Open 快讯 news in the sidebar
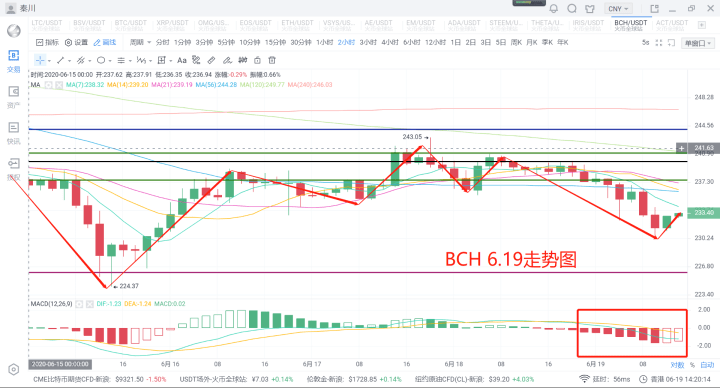This screenshot has height=388, width=720. pos(14,133)
